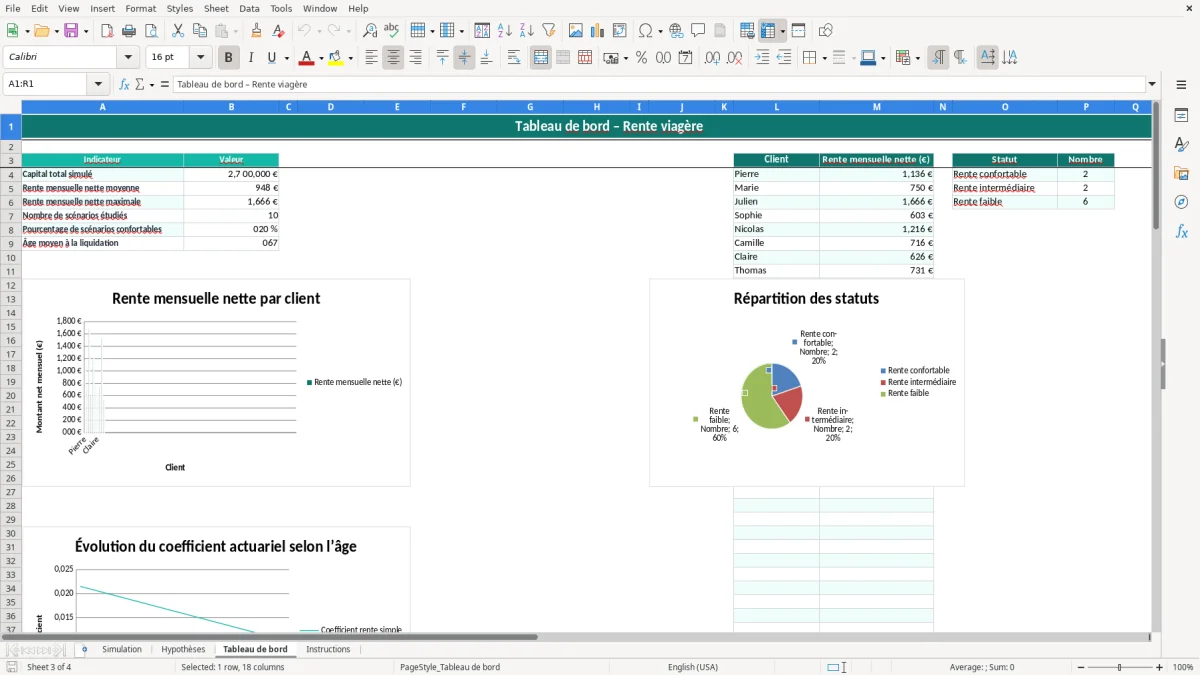1200x675 pixels.
Task: Switch to the Simulation sheet tab
Action: coord(122,649)
